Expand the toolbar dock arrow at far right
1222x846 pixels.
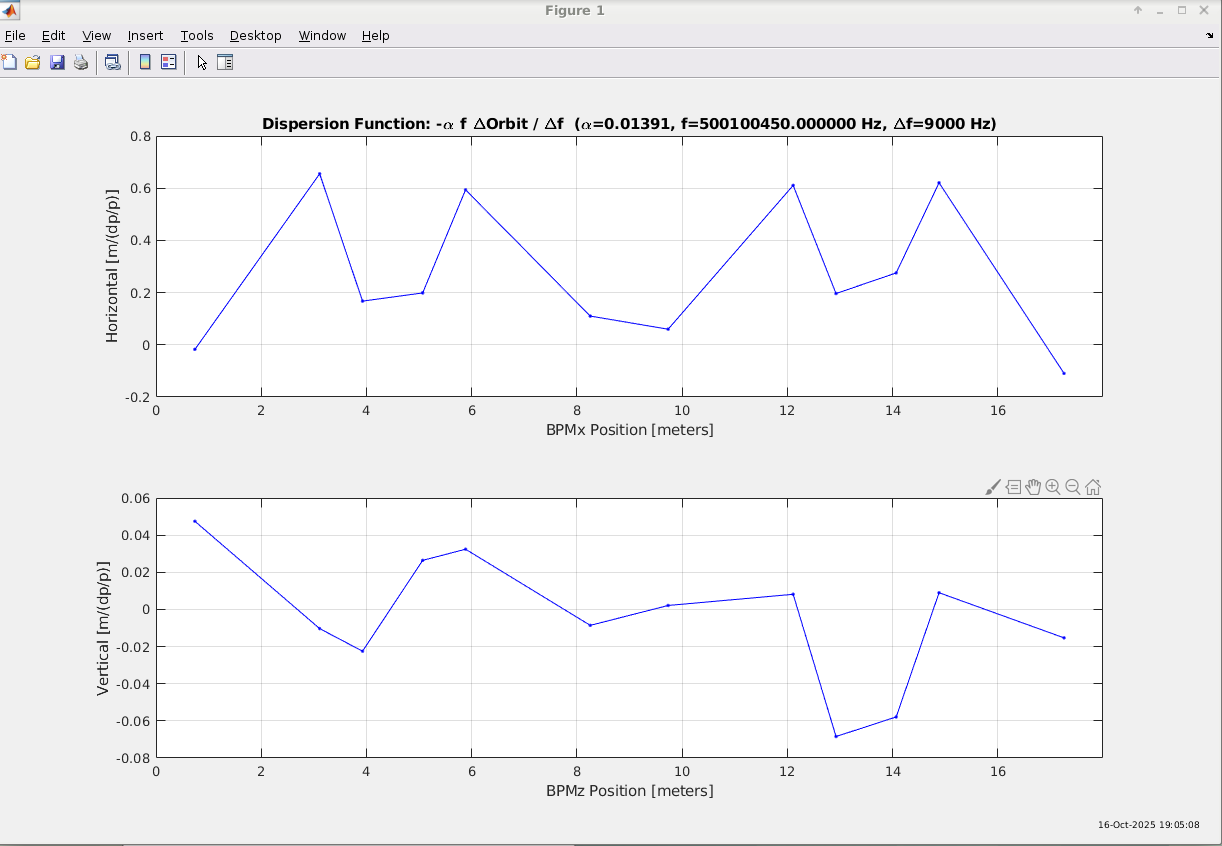1209,35
